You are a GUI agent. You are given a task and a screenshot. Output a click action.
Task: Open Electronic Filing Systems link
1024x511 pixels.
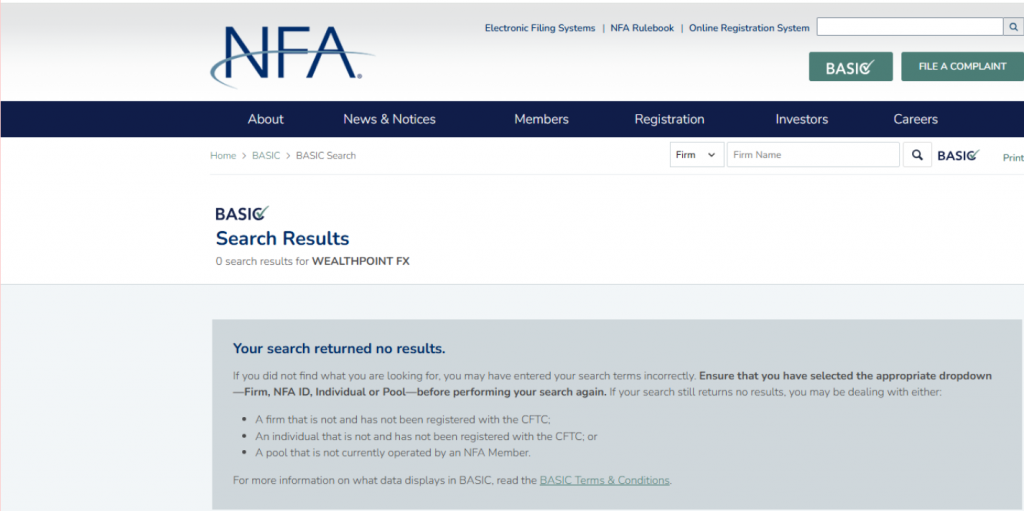pyautogui.click(x=540, y=28)
